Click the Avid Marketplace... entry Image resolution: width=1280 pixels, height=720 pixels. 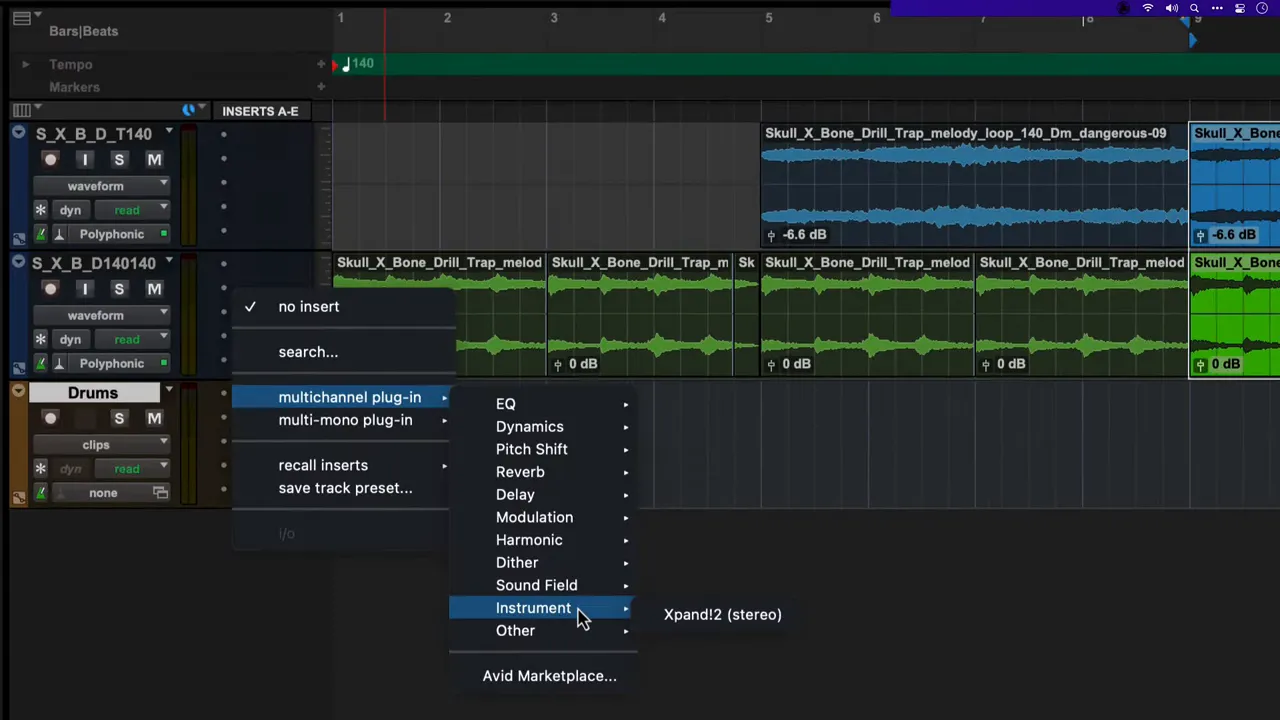click(x=549, y=676)
